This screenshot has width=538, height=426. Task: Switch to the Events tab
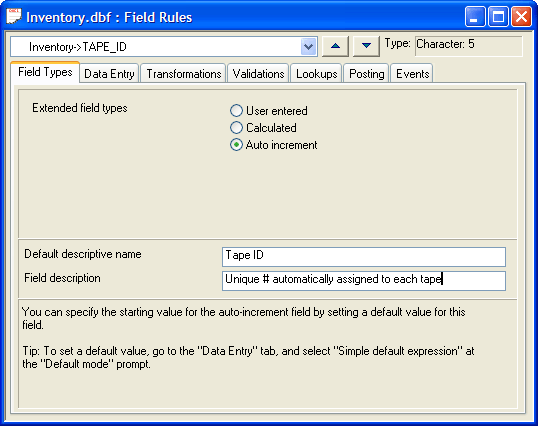(x=412, y=73)
